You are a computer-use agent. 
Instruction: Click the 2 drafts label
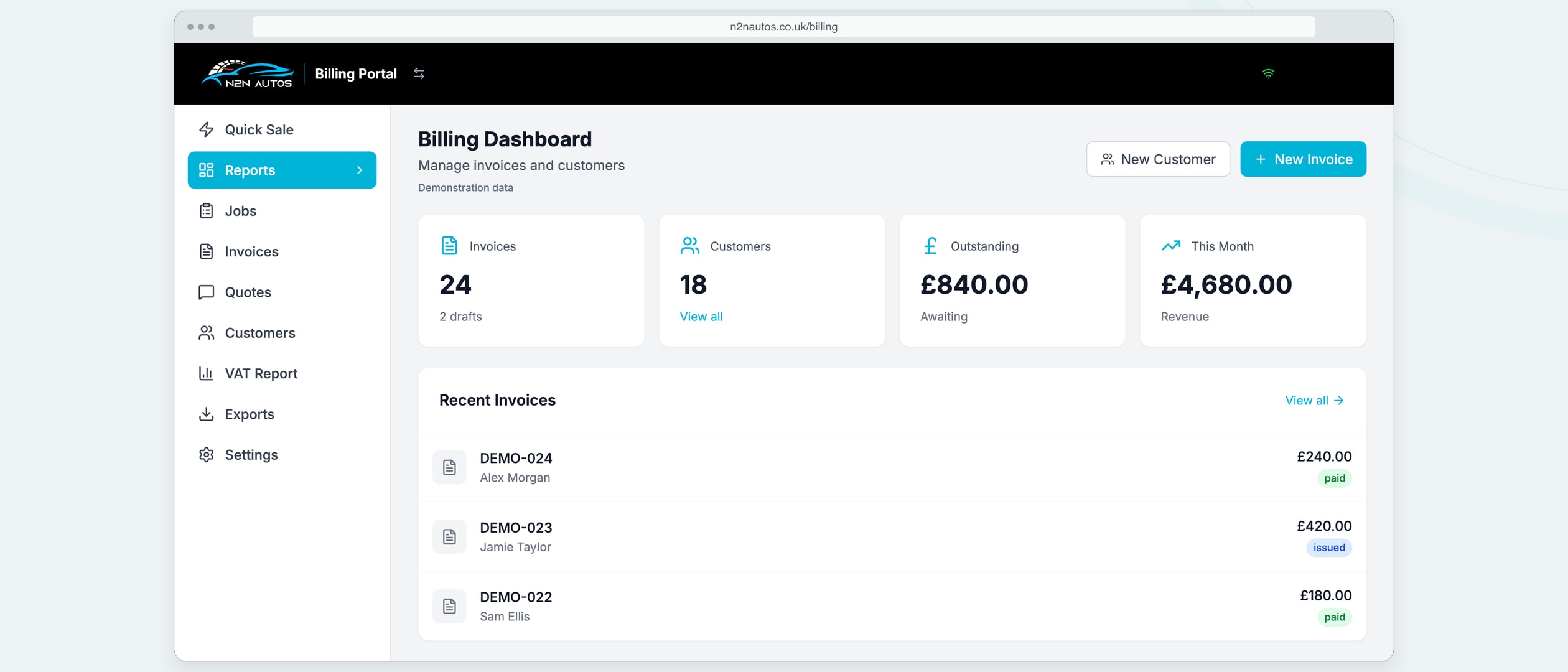460,317
